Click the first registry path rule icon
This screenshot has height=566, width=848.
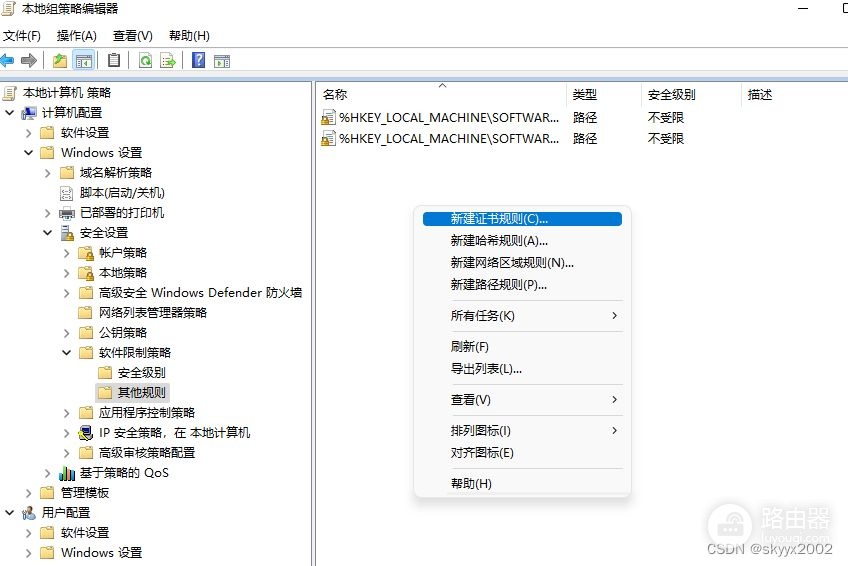(328, 117)
